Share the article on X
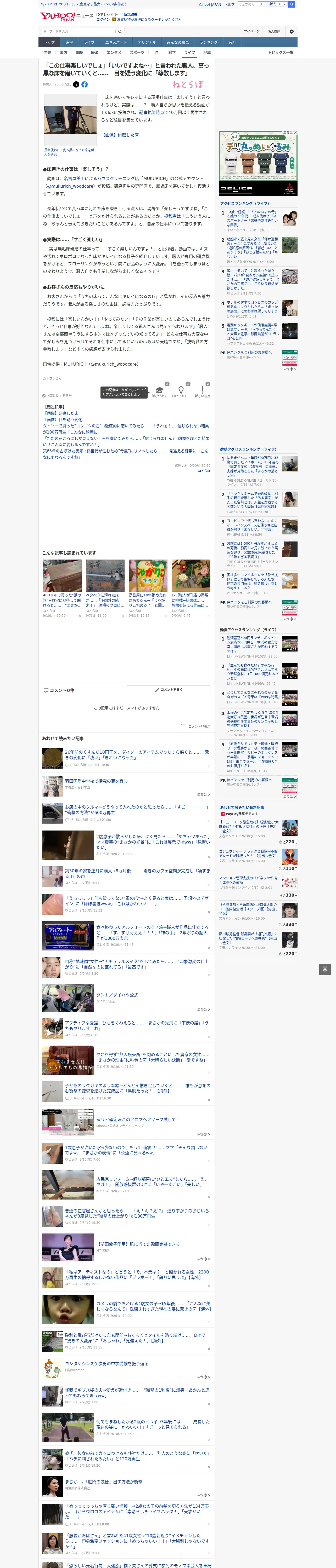 tap(76, 85)
